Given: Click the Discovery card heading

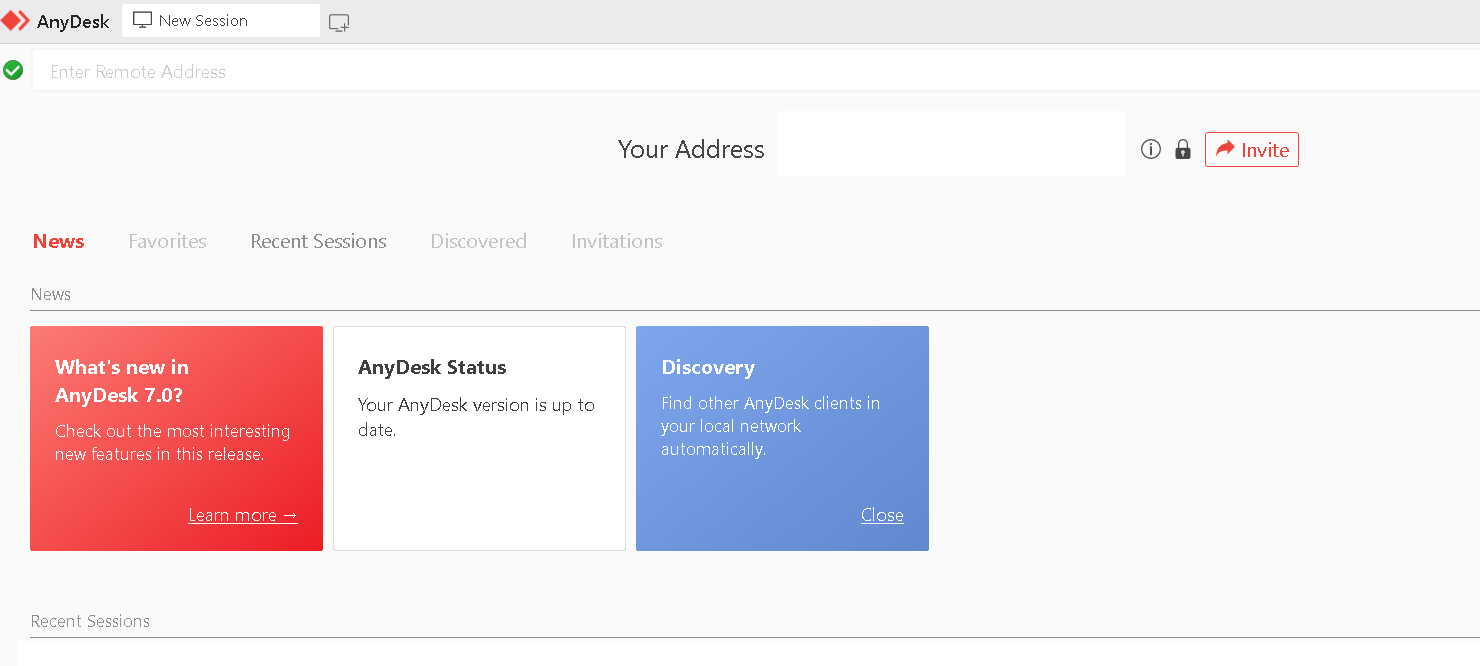Looking at the screenshot, I should pos(708,367).
